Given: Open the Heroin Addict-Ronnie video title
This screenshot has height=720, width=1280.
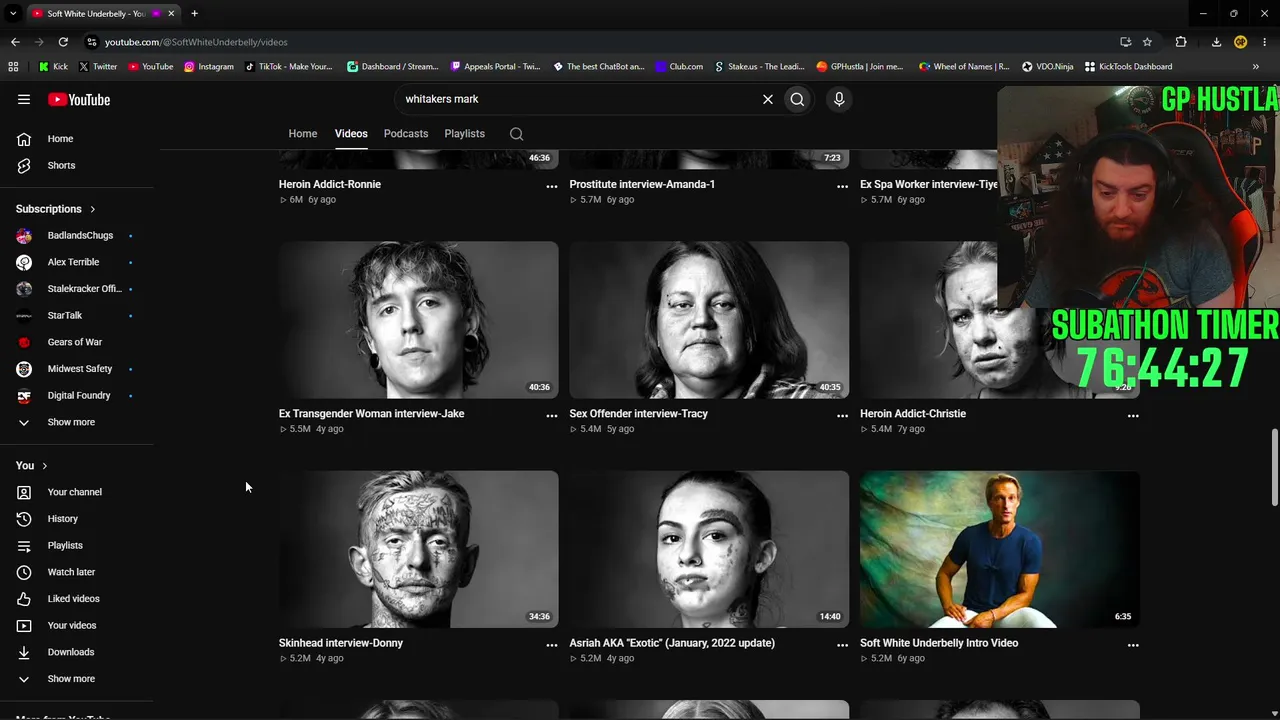Looking at the screenshot, I should [330, 184].
